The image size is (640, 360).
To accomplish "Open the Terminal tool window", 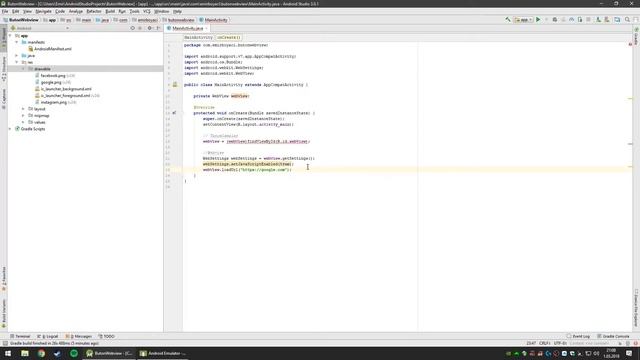I will (20, 336).
